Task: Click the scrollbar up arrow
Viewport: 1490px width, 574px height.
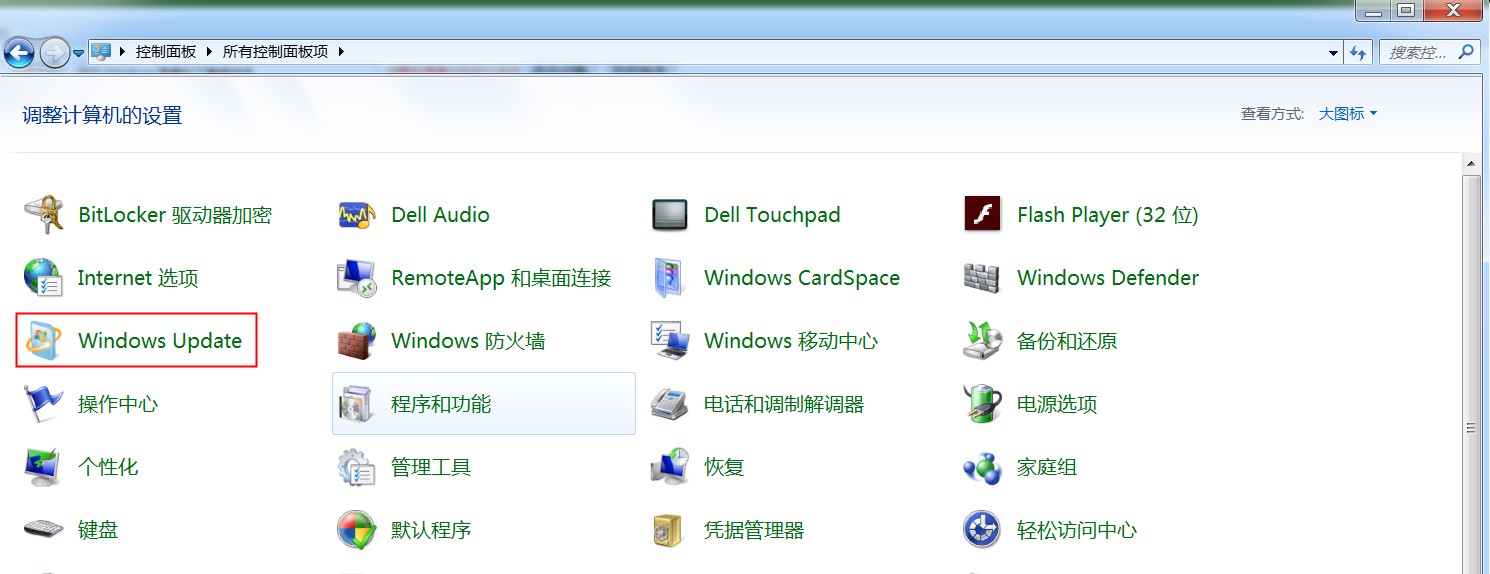Action: point(1471,163)
